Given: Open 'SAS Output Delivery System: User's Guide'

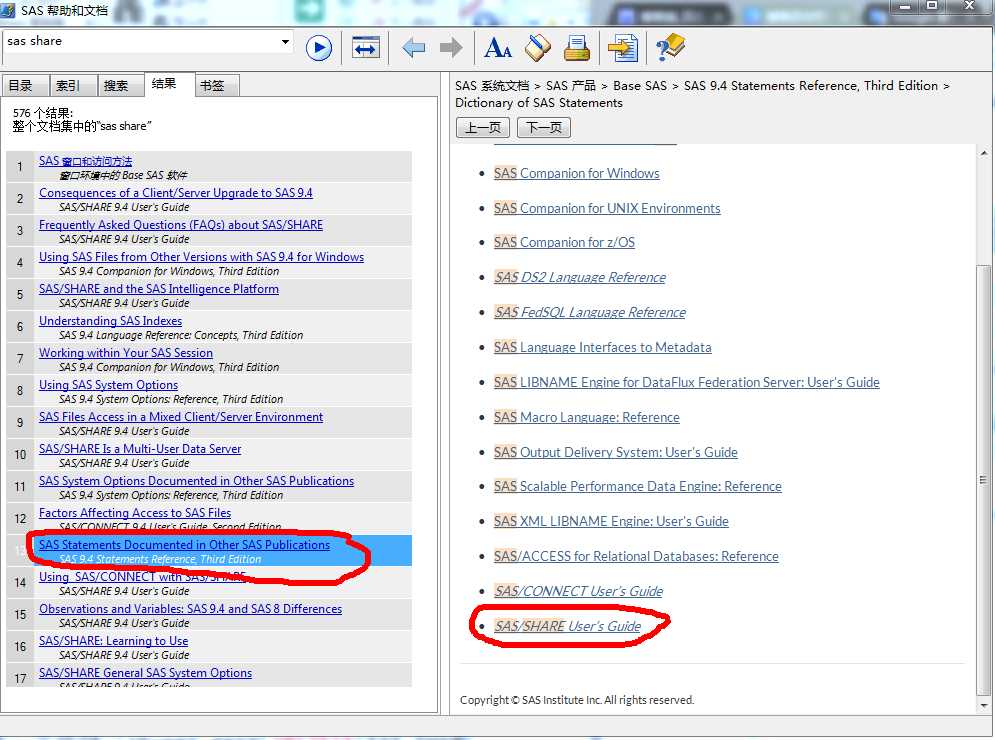Looking at the screenshot, I should point(616,452).
